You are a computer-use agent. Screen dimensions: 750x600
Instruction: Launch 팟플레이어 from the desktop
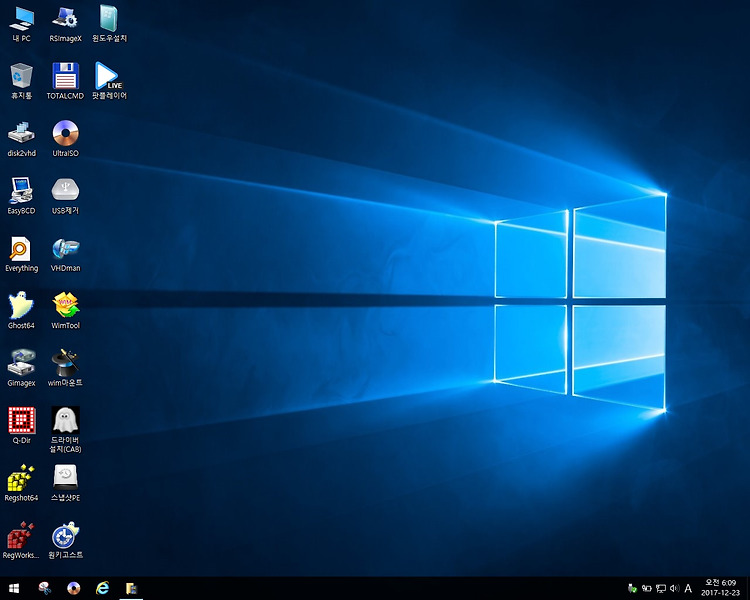[110, 81]
